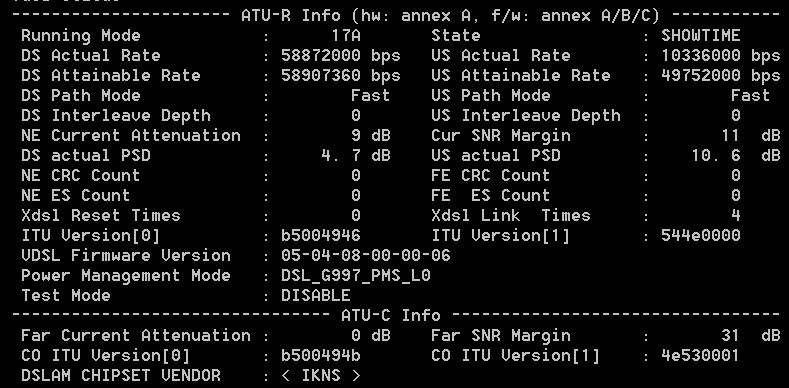Screen dimensions: 789x388
Task: Click US Actual Rate value 10336000 bps
Action: (721, 56)
